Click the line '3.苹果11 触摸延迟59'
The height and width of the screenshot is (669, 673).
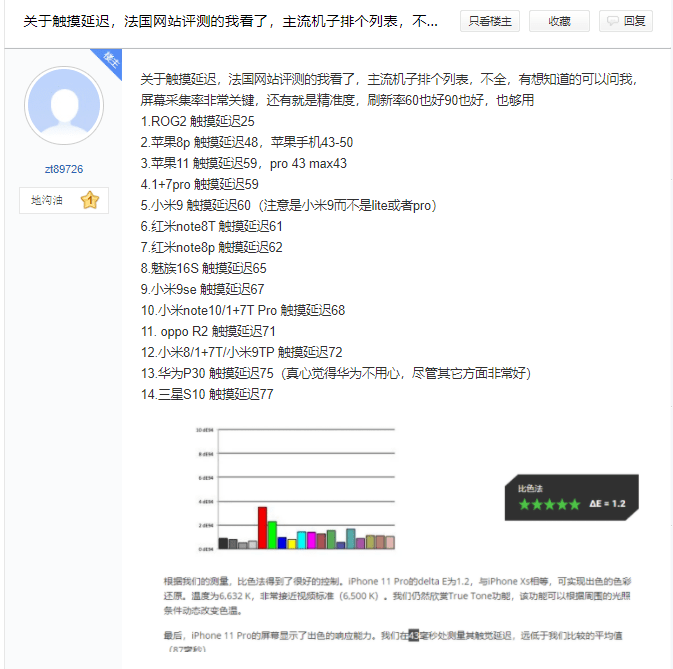click(199, 163)
